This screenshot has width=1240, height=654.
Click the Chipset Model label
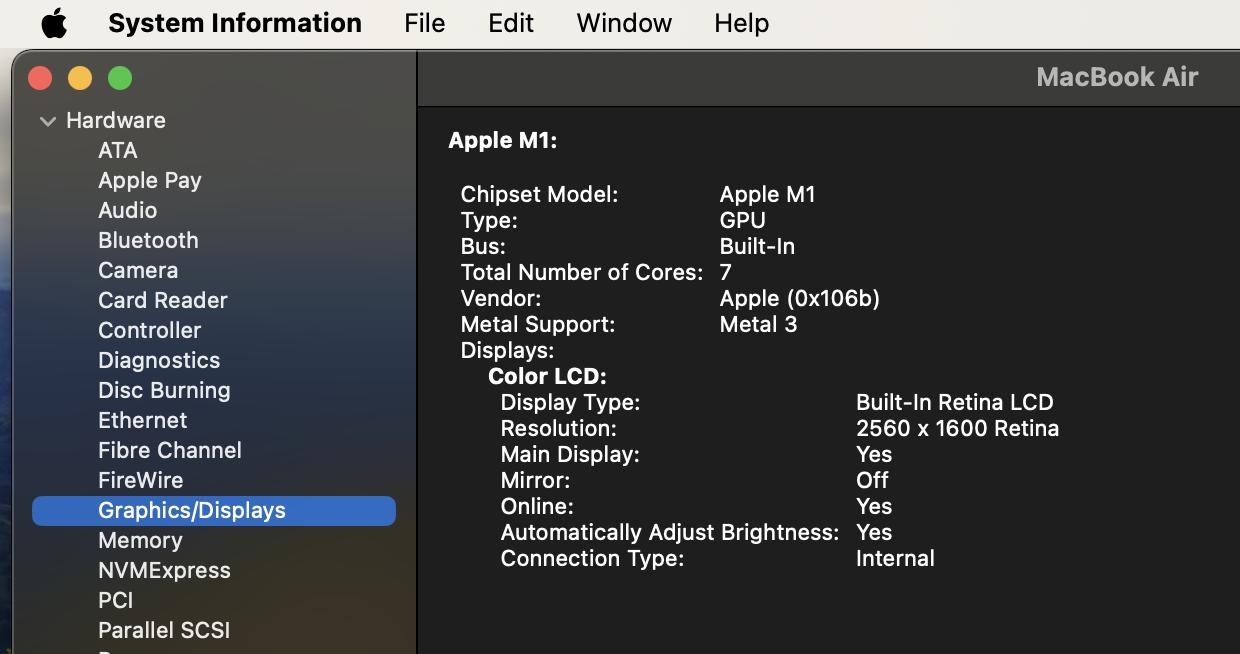(x=539, y=195)
